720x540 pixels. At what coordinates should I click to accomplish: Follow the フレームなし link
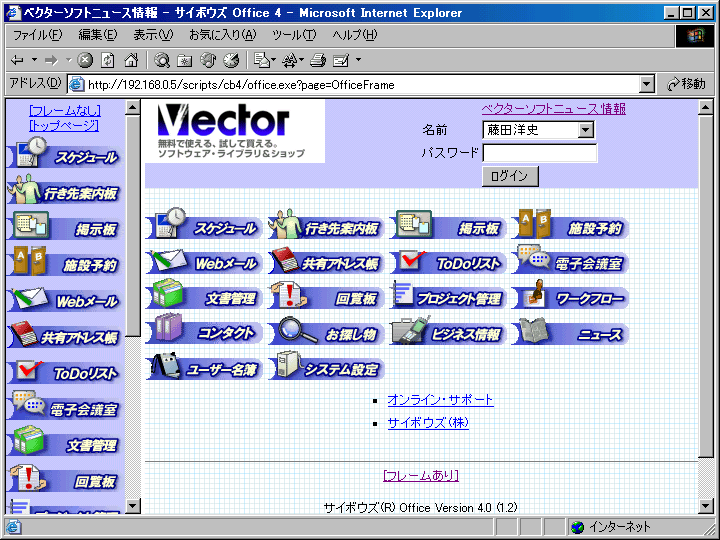(65, 111)
